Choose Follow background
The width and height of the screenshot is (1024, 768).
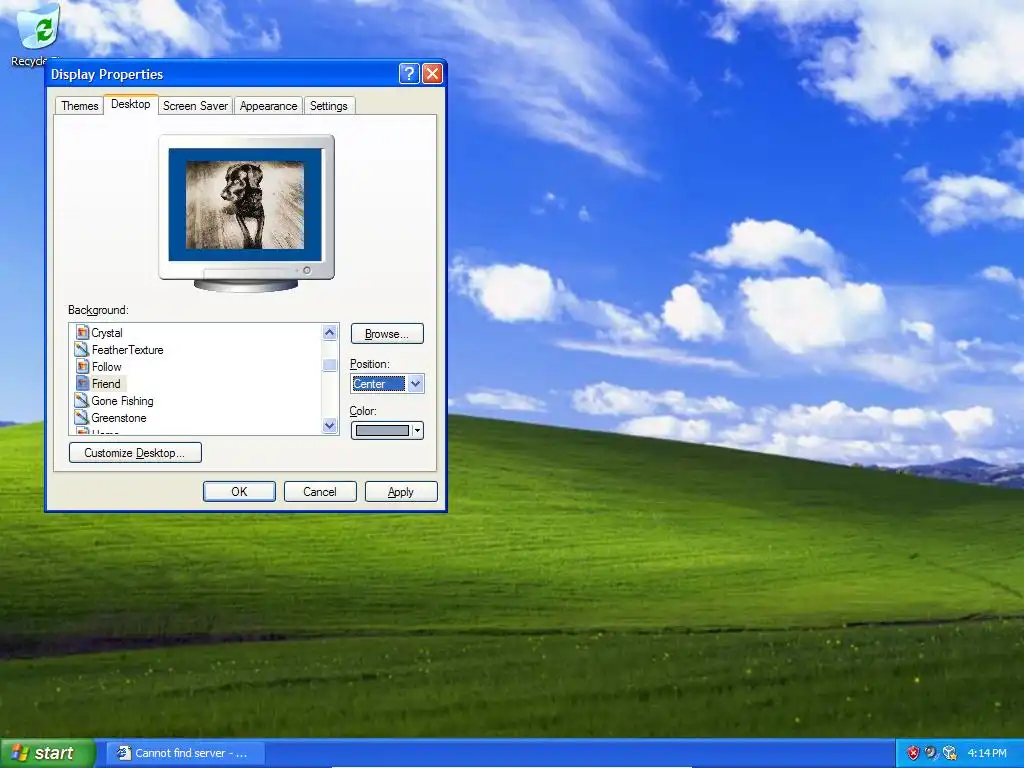click(x=106, y=366)
